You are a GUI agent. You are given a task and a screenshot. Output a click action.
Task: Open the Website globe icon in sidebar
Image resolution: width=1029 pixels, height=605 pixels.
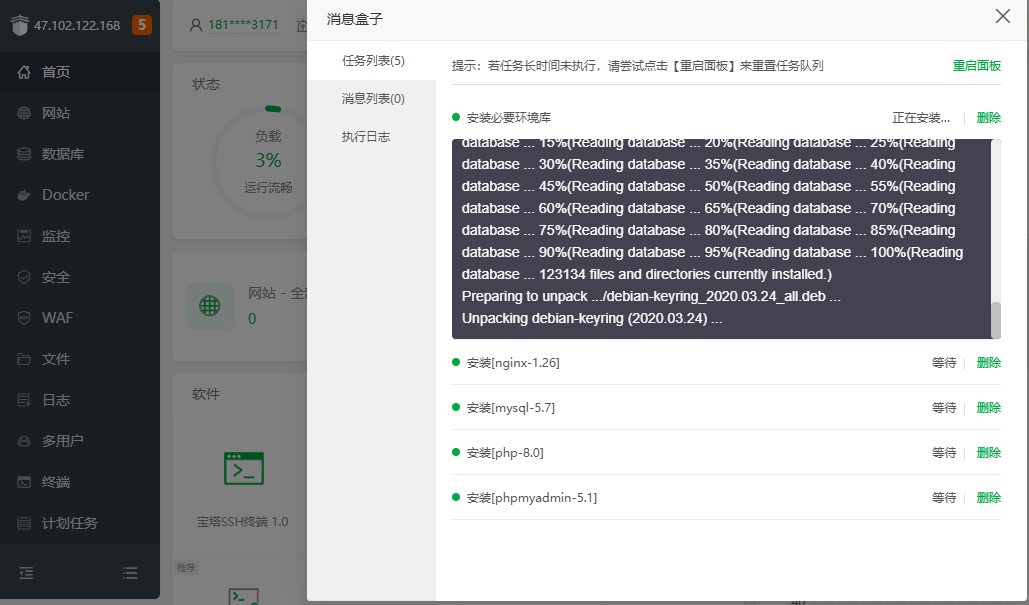point(24,113)
